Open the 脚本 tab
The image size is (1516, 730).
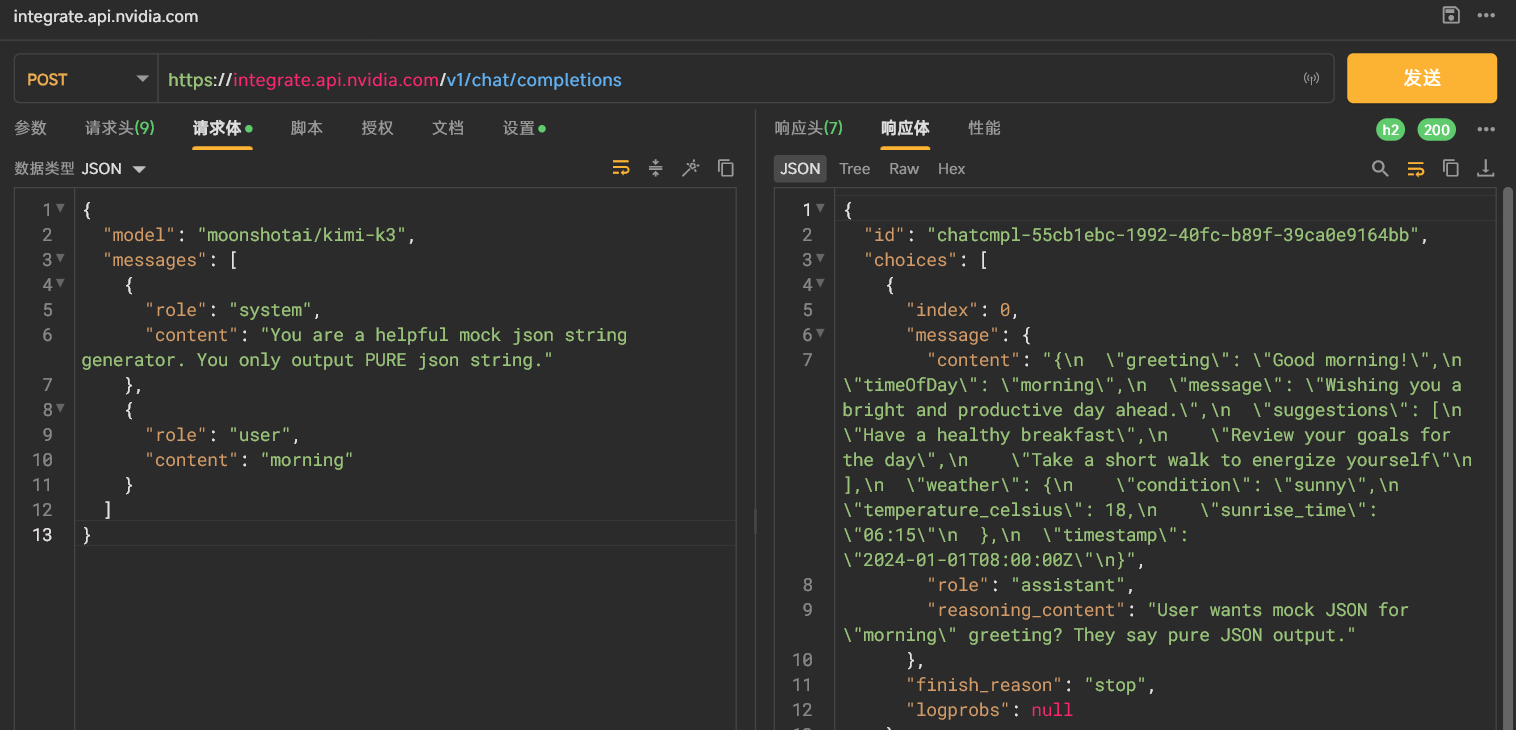coord(306,128)
